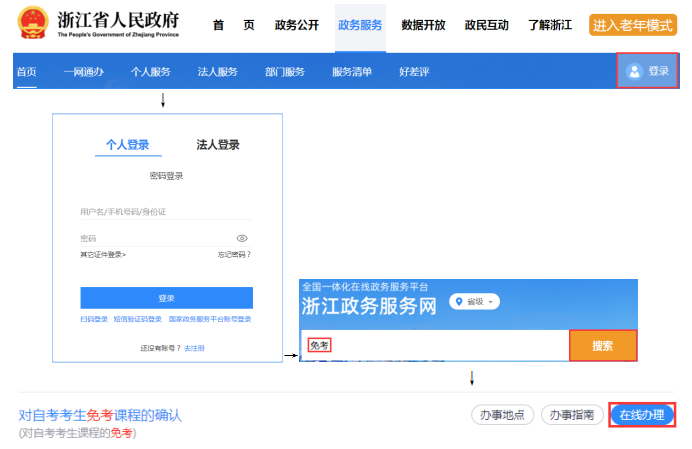Click the 密码登录 label
The image size is (692, 449).
point(166,176)
